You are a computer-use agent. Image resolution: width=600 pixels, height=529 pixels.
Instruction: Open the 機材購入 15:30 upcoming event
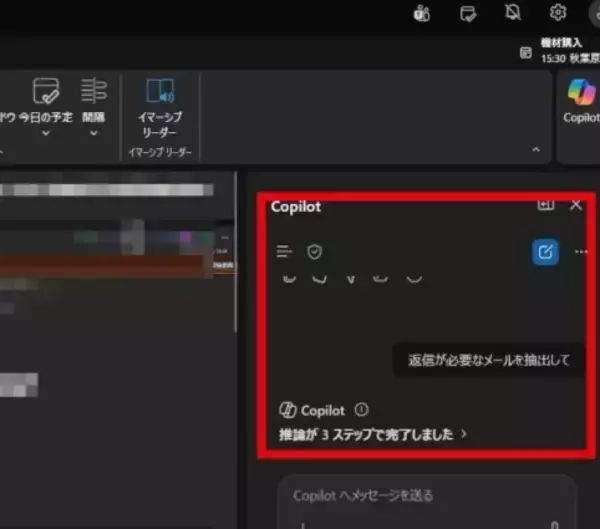click(570, 51)
